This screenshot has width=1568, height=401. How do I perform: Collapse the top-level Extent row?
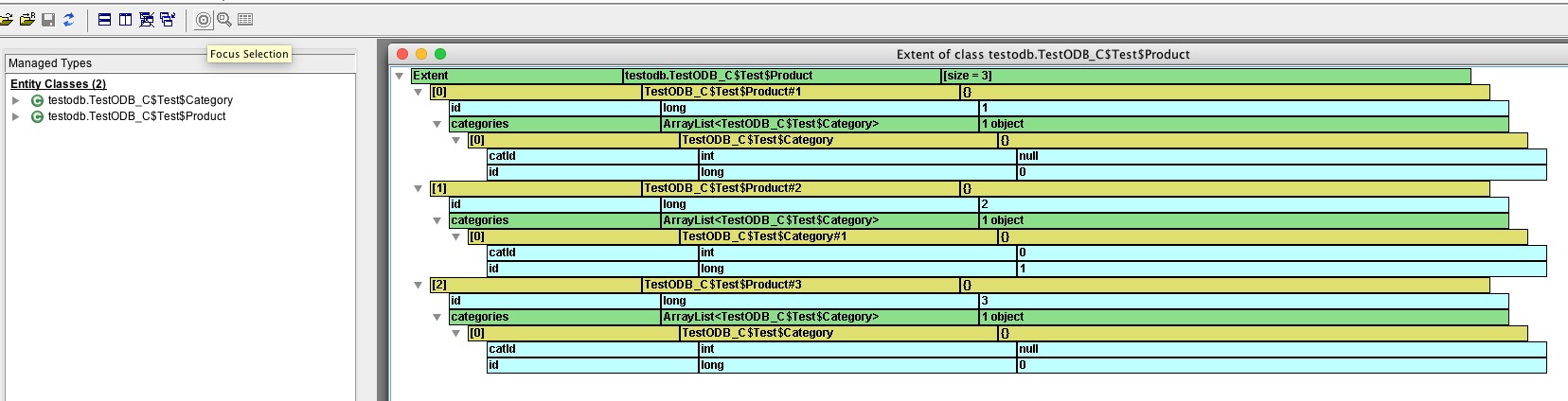[x=400, y=76]
